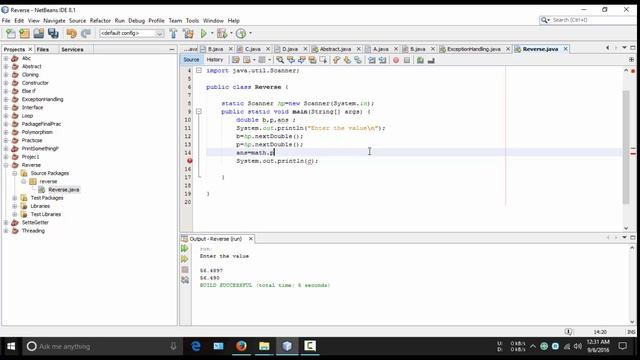Click the Save All icon
The height and width of the screenshot is (360, 640).
click(53, 33)
